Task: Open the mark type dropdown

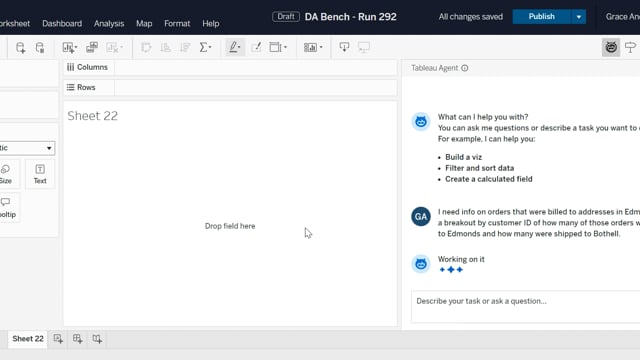Action: click(x=27, y=148)
